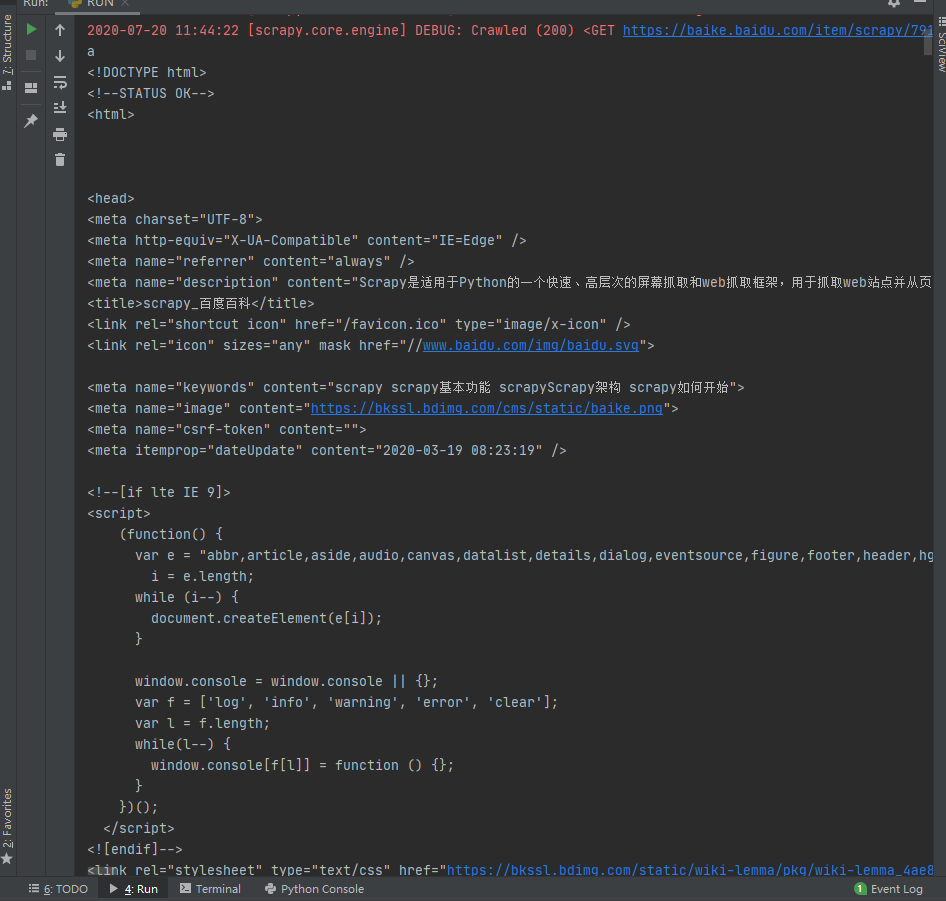Click the "</script>" closing tag line

tap(139, 829)
